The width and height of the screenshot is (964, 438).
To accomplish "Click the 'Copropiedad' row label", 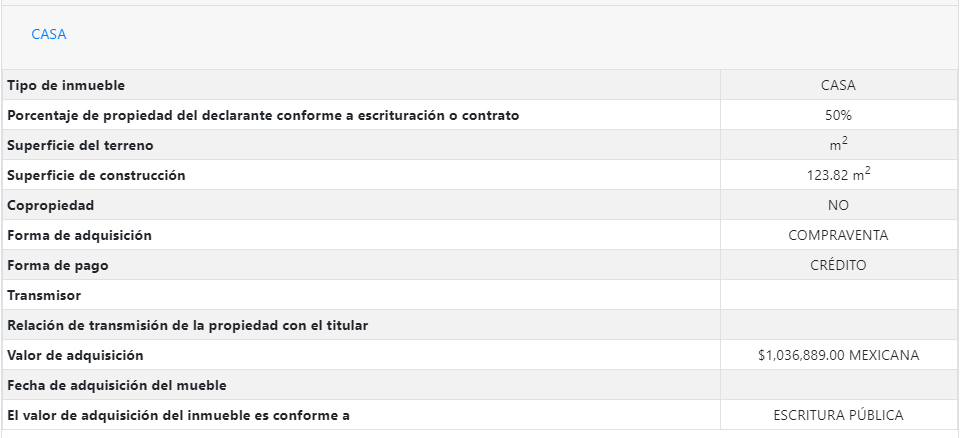I will pyautogui.click(x=51, y=205).
